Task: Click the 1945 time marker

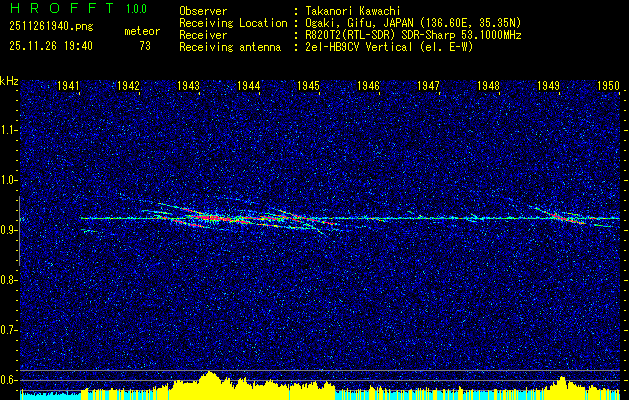Action: point(308,85)
